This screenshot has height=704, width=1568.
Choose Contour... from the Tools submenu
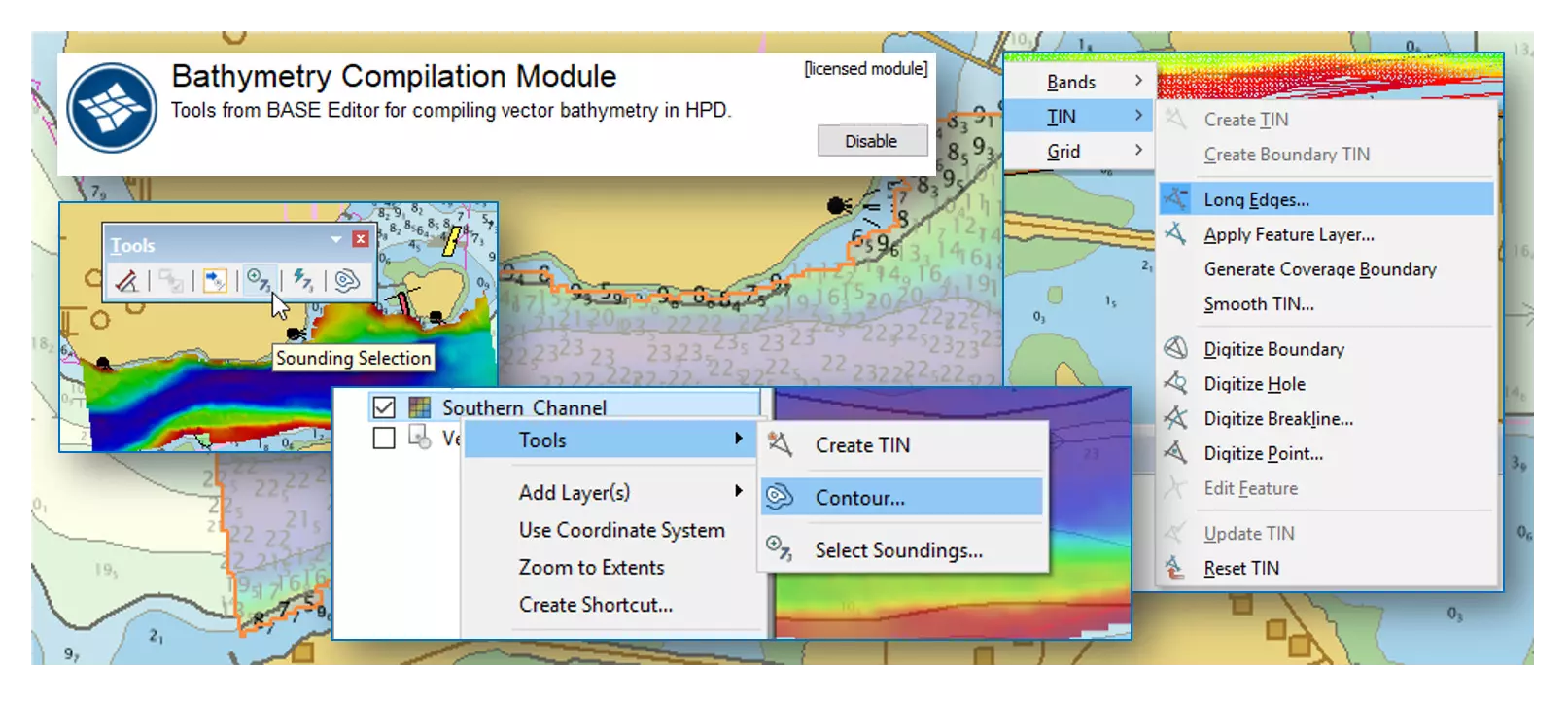point(859,498)
